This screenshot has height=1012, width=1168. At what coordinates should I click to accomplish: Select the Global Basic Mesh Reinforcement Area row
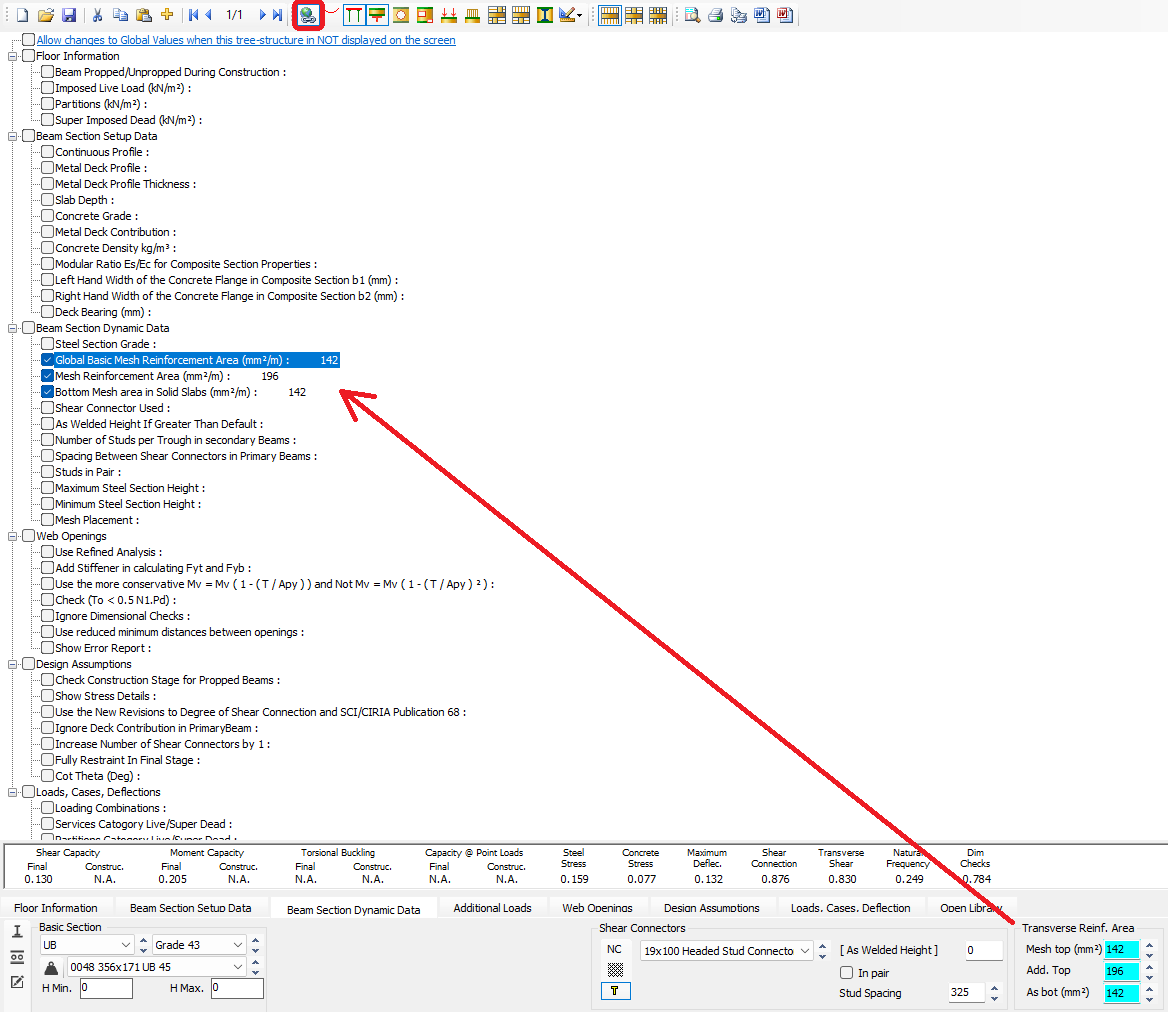coord(172,360)
